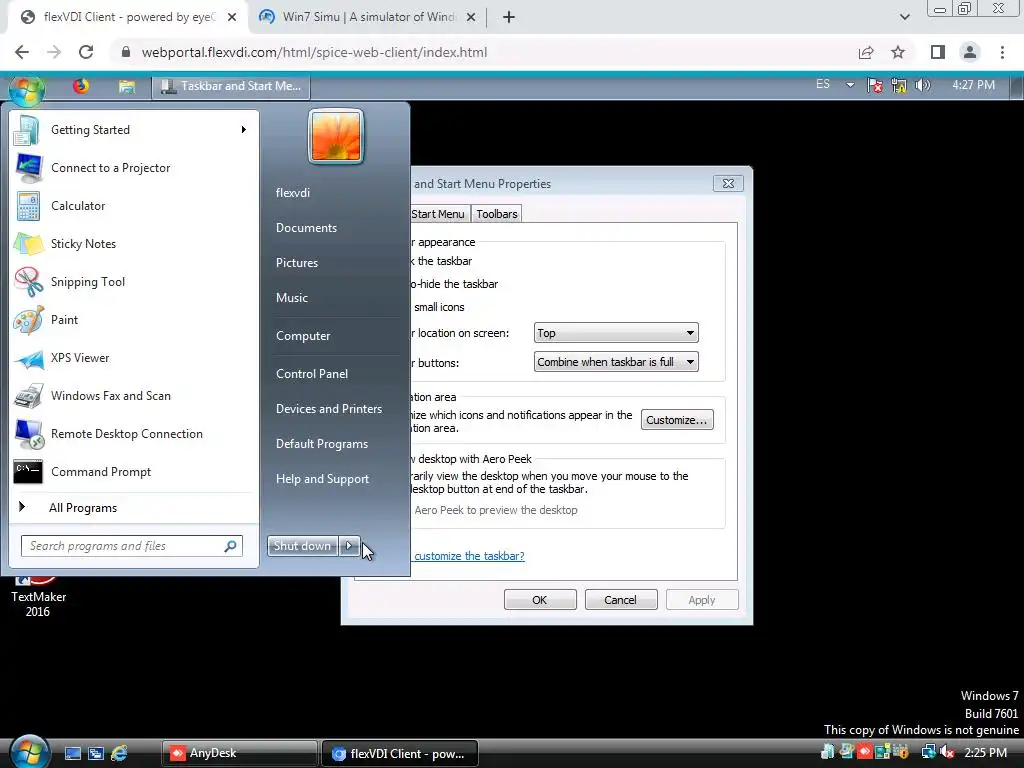
Task: Click Chrome share page icon
Action: point(866,52)
